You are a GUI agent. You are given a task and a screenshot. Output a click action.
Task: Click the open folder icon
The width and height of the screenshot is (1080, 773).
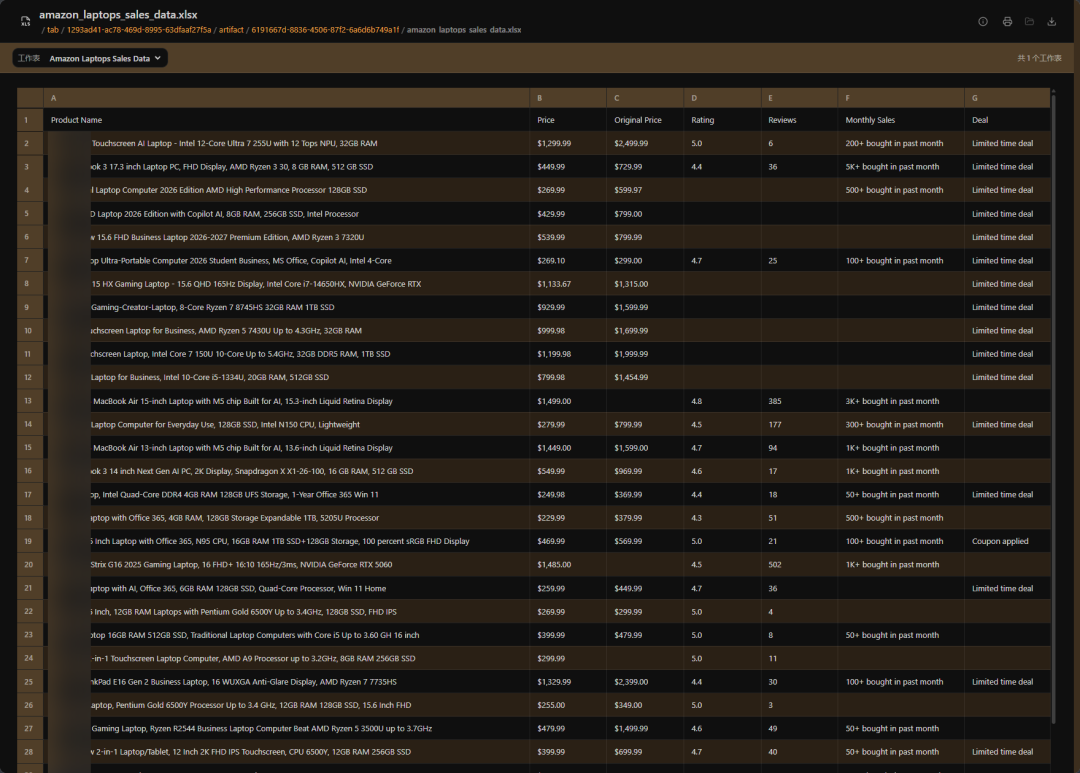(1029, 21)
